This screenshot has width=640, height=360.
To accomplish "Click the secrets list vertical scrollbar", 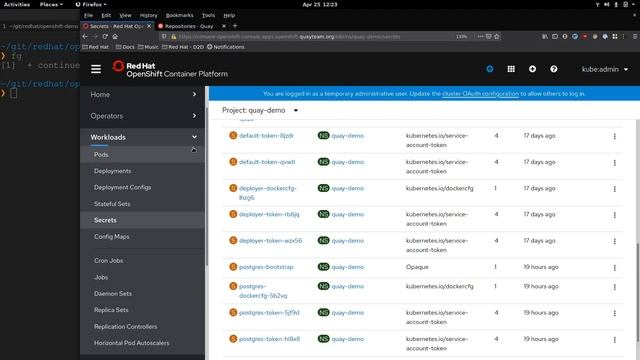I will click(638, 292).
